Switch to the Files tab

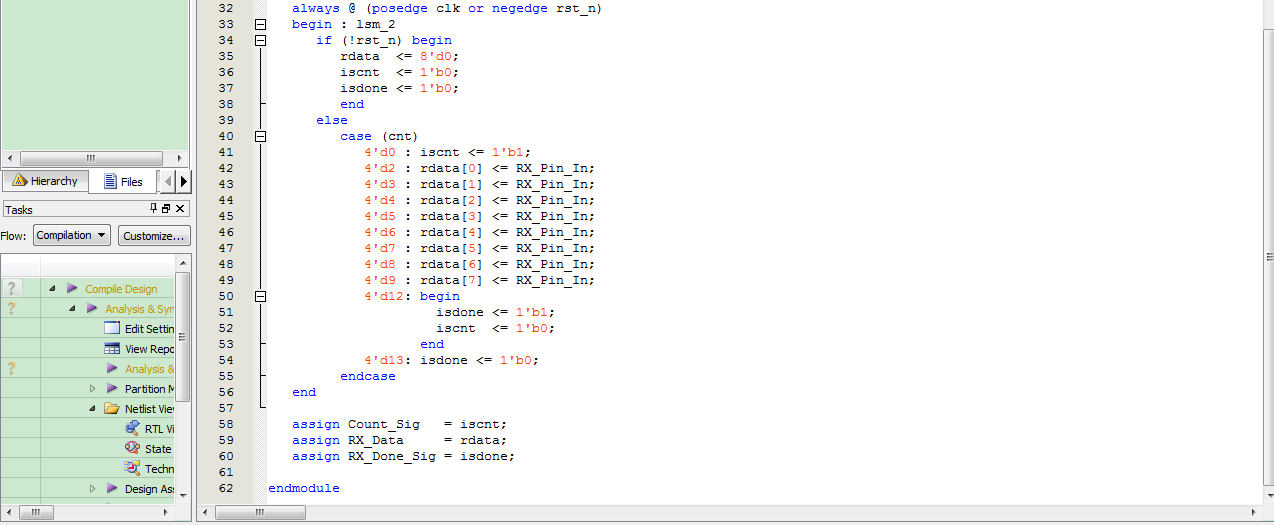coord(123,181)
